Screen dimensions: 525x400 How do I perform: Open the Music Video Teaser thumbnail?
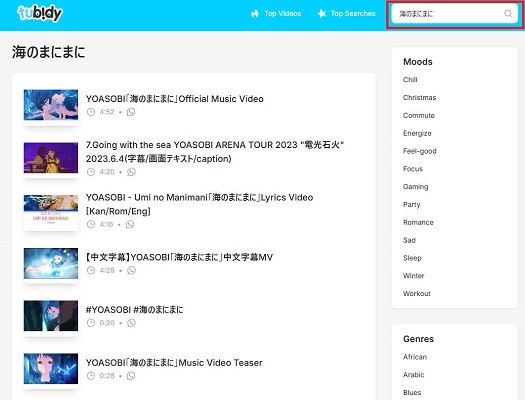point(51,369)
